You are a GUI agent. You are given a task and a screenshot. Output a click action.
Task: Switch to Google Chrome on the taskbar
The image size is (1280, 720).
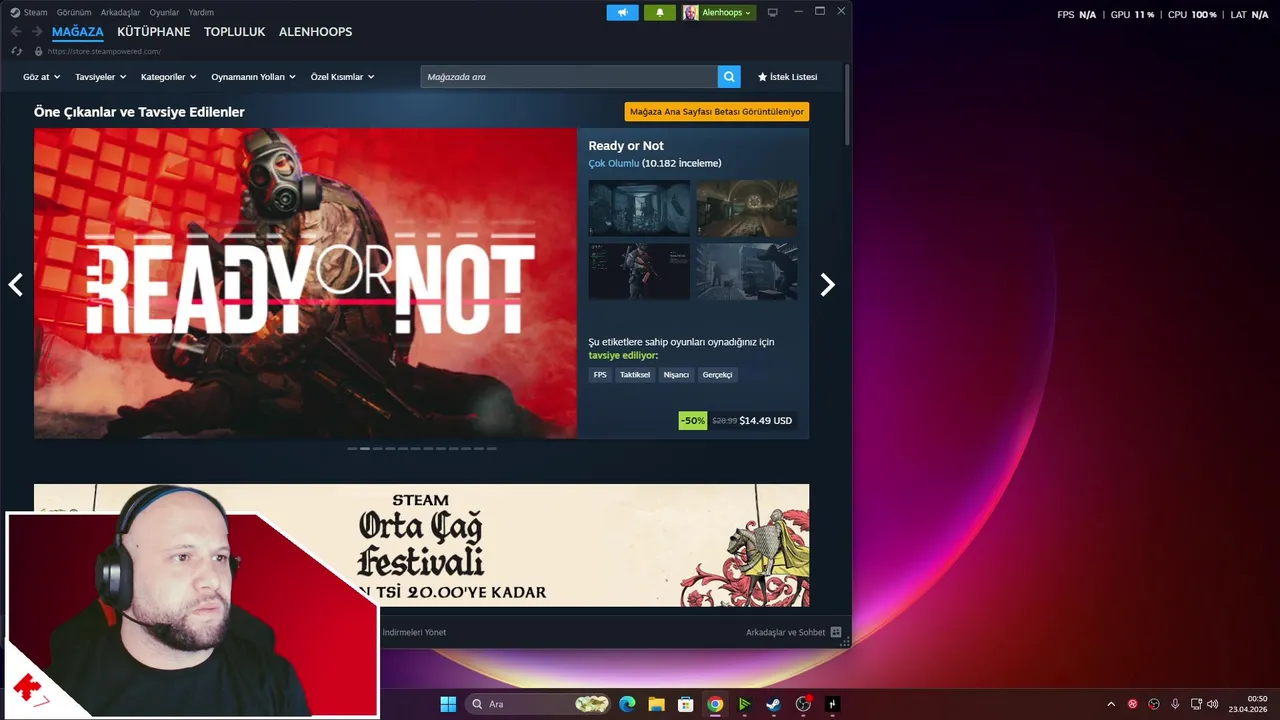point(715,704)
